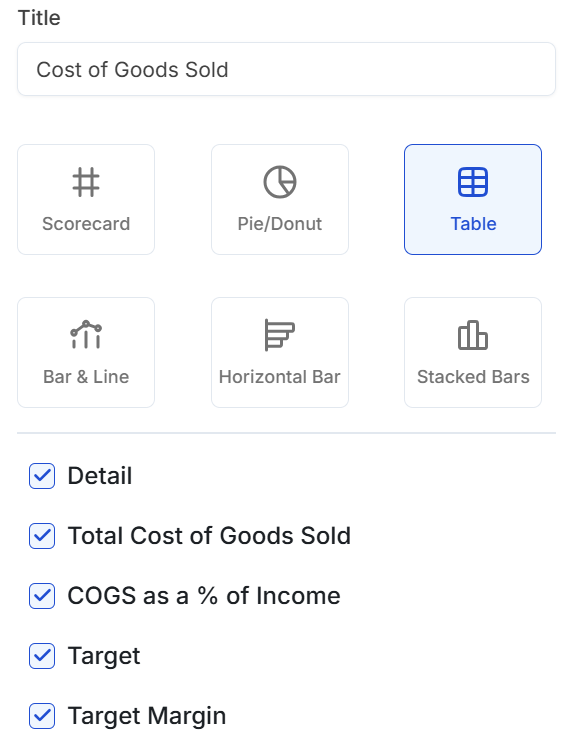Choose the Stacked Bars chart icon
563x747 pixels.
pyautogui.click(x=473, y=335)
